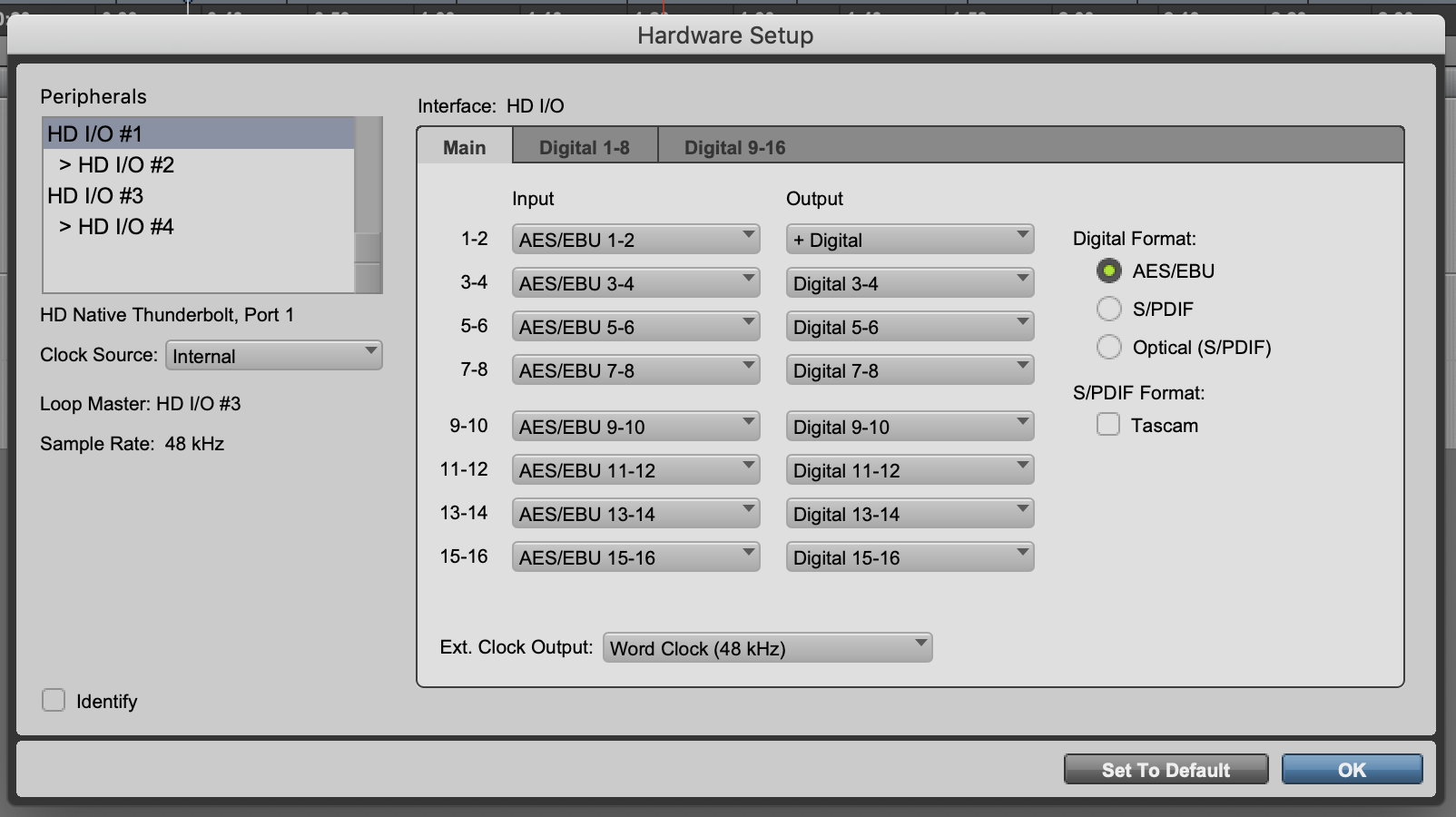Click the Peripherals list scrollbar
This screenshot has height=817, width=1456.
click(x=368, y=204)
